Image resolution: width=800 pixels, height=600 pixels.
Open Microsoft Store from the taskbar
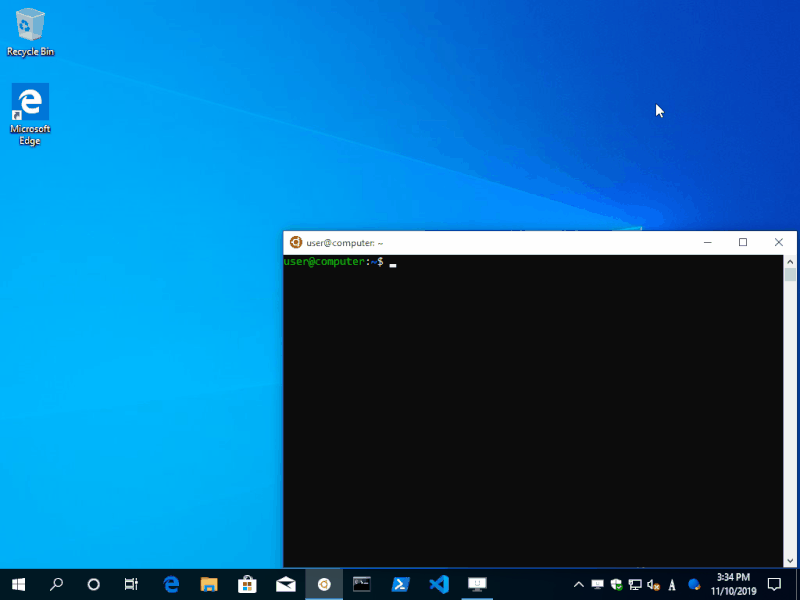(x=247, y=584)
